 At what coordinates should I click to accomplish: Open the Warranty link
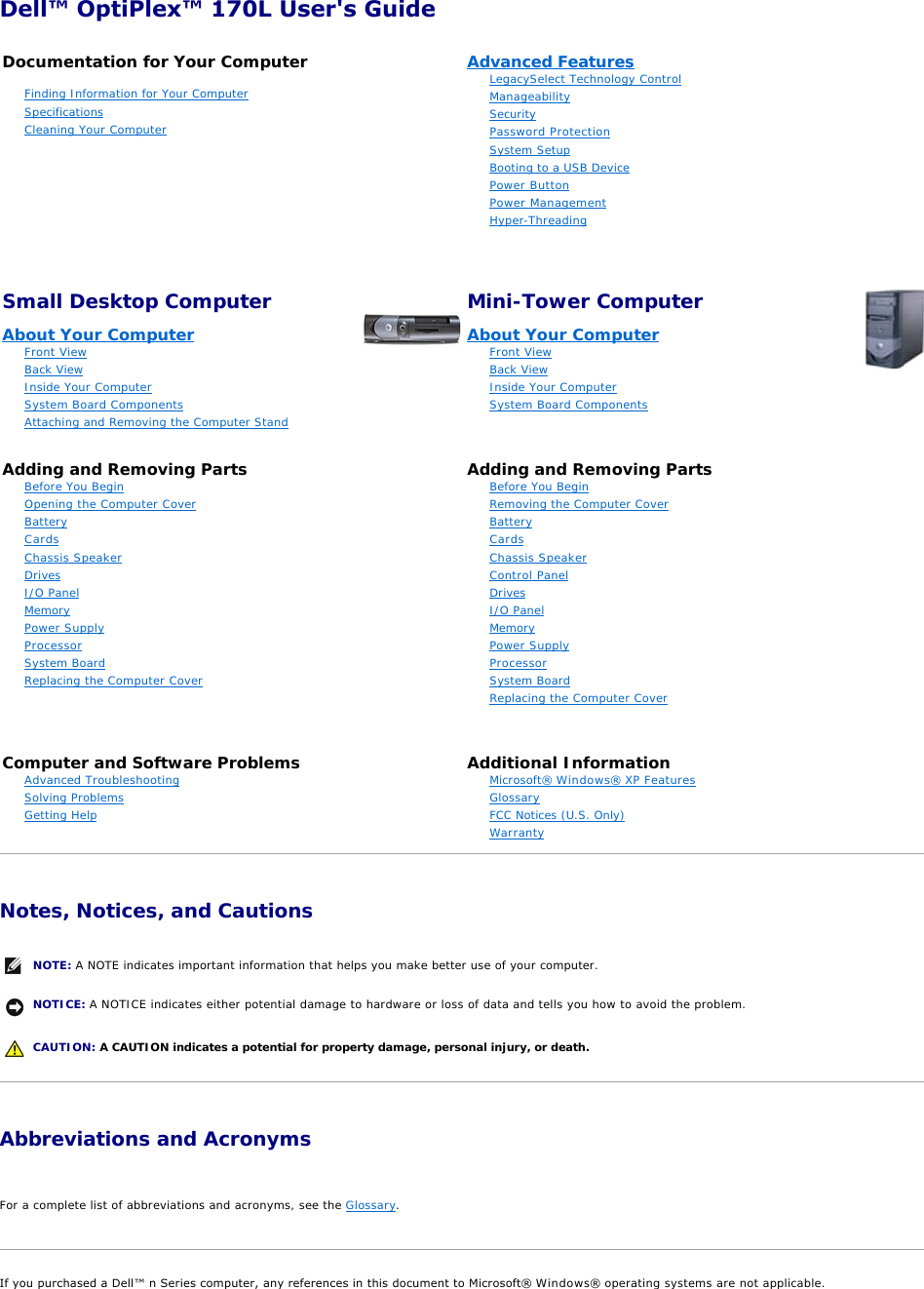517,833
